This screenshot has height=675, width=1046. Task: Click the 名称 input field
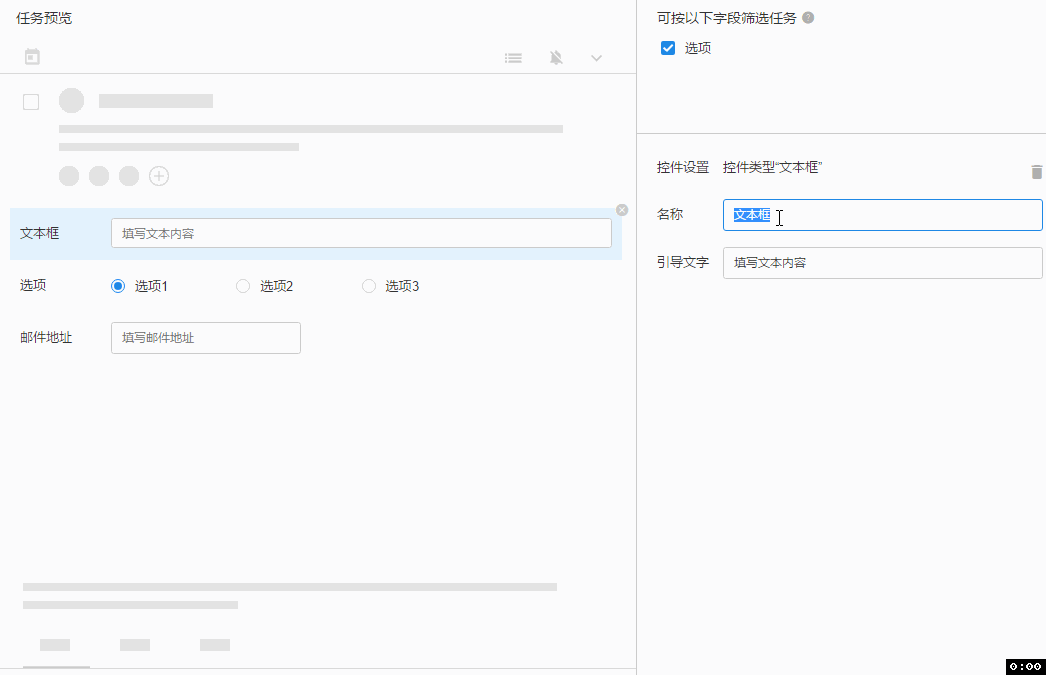pyautogui.click(x=900, y=215)
